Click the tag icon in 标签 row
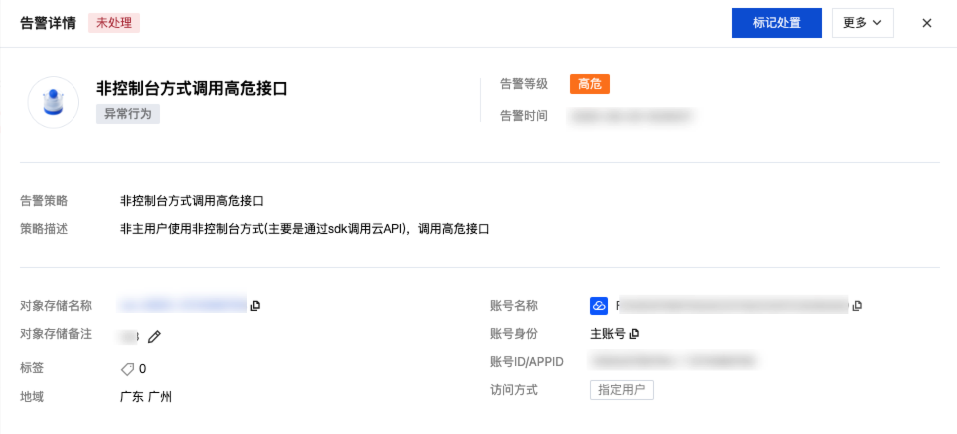Viewport: 957px width, 434px height. click(x=127, y=369)
